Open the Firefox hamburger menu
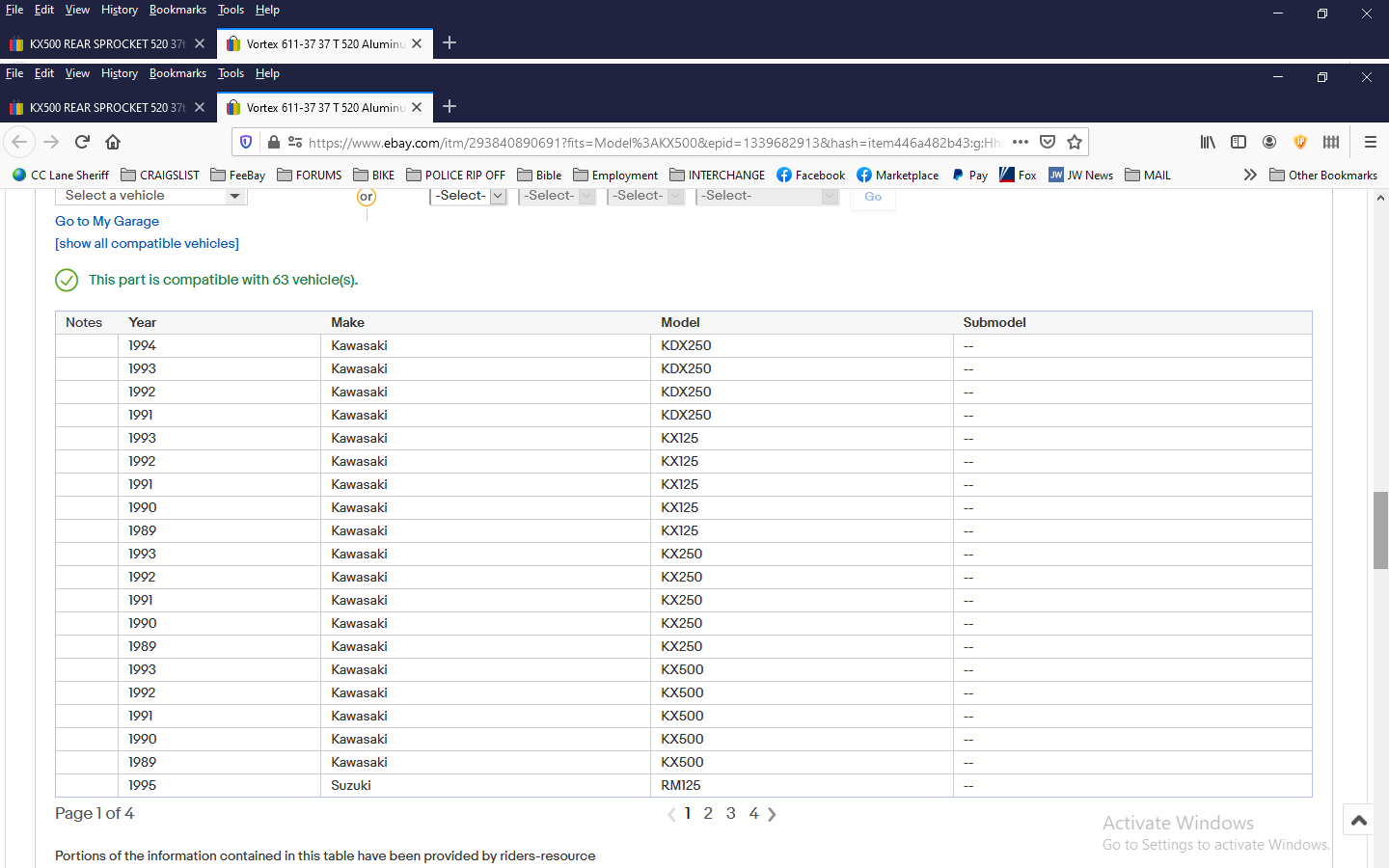Screen dimensions: 1389x868 1370,142
